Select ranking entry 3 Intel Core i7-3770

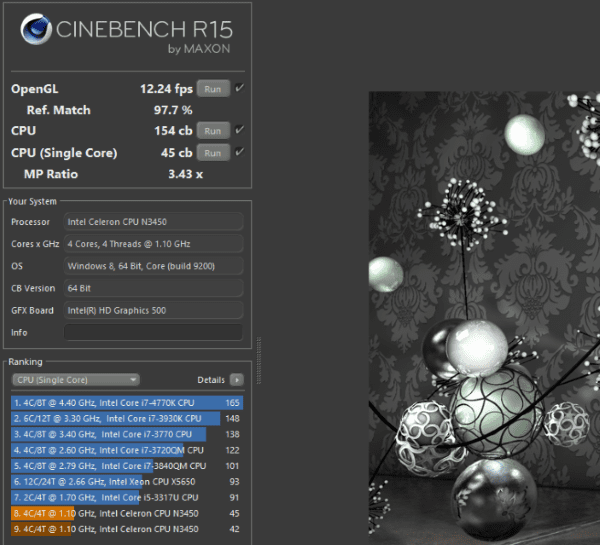127,434
